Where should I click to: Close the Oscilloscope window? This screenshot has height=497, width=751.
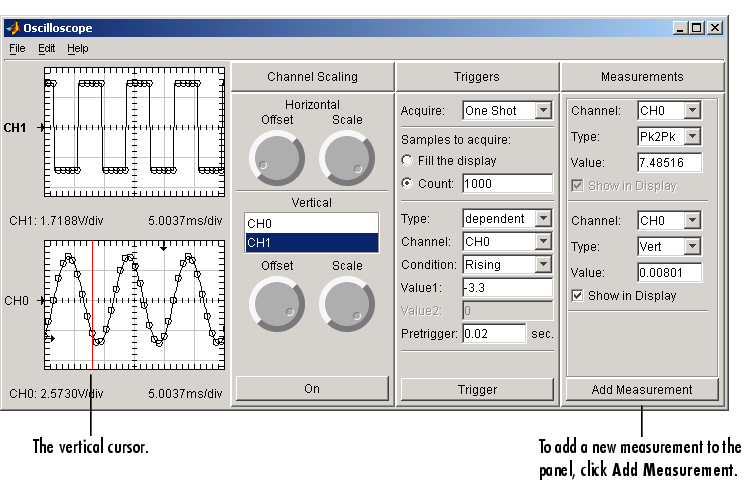[715, 28]
